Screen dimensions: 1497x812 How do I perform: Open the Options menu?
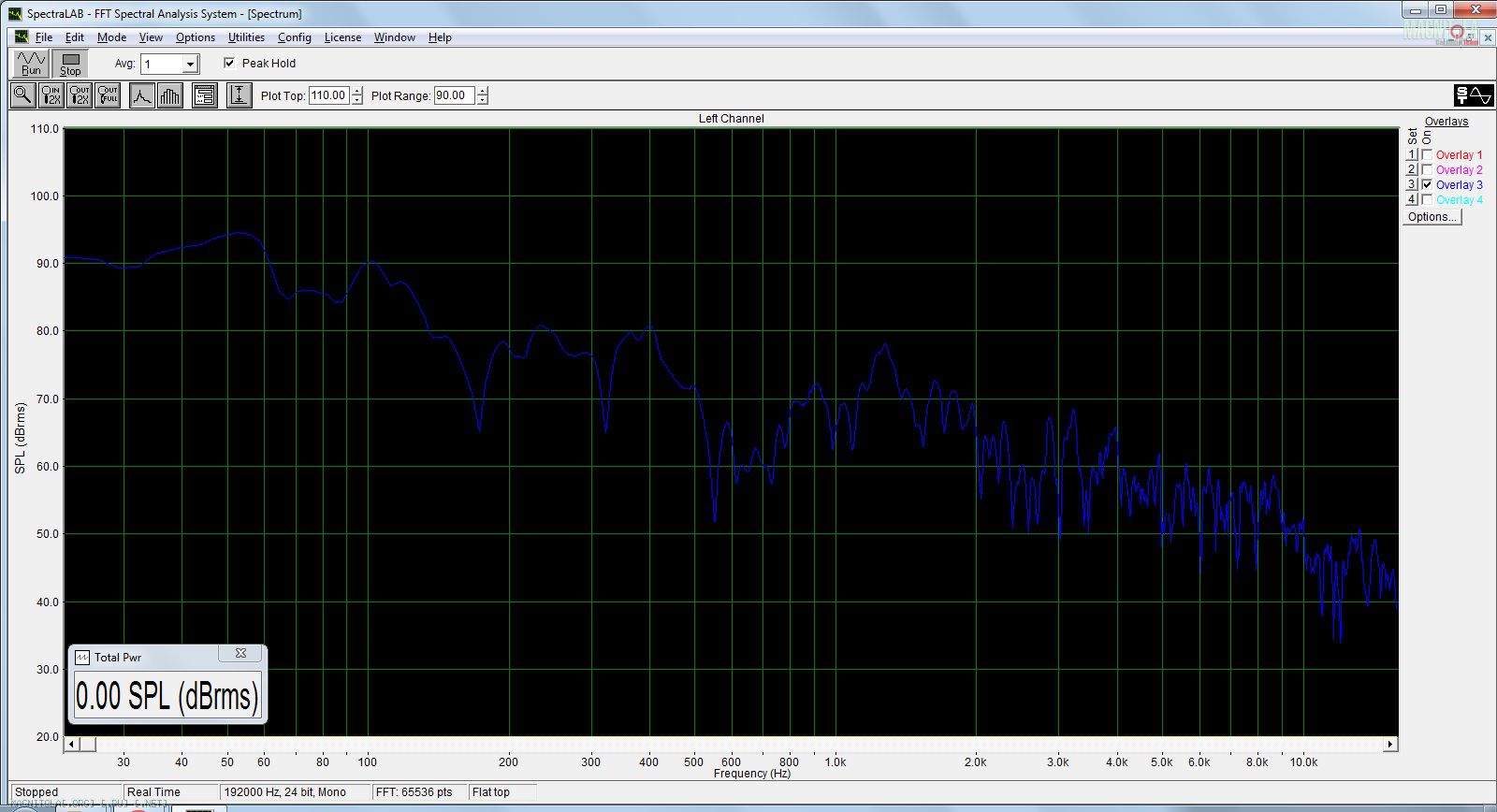click(x=196, y=37)
